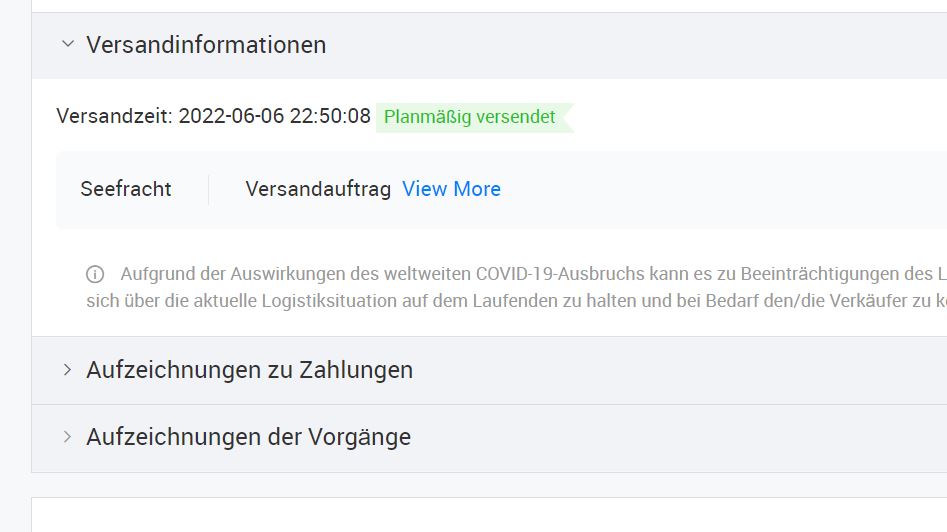This screenshot has height=532, width=947.
Task: Click the Versandauftrag label
Action: tap(318, 189)
